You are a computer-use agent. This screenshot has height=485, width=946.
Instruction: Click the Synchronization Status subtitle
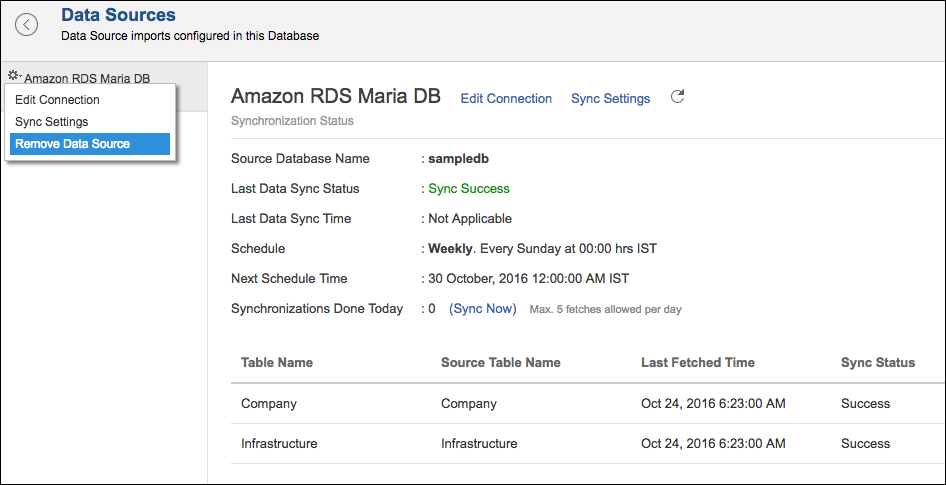pos(292,121)
